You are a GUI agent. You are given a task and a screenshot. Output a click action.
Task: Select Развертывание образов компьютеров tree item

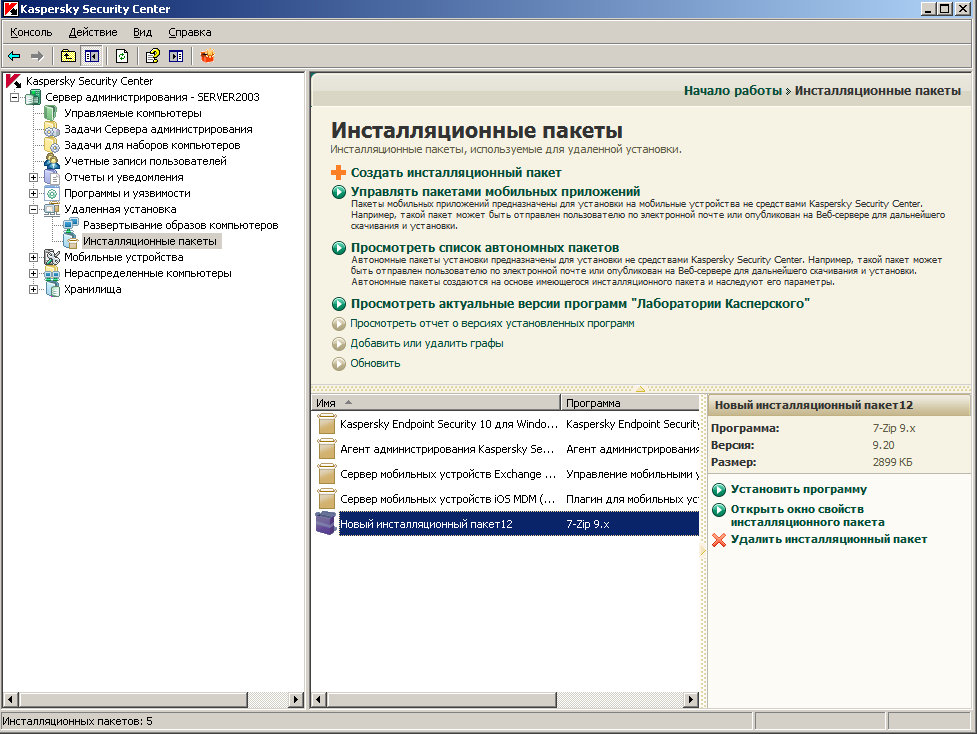181,226
